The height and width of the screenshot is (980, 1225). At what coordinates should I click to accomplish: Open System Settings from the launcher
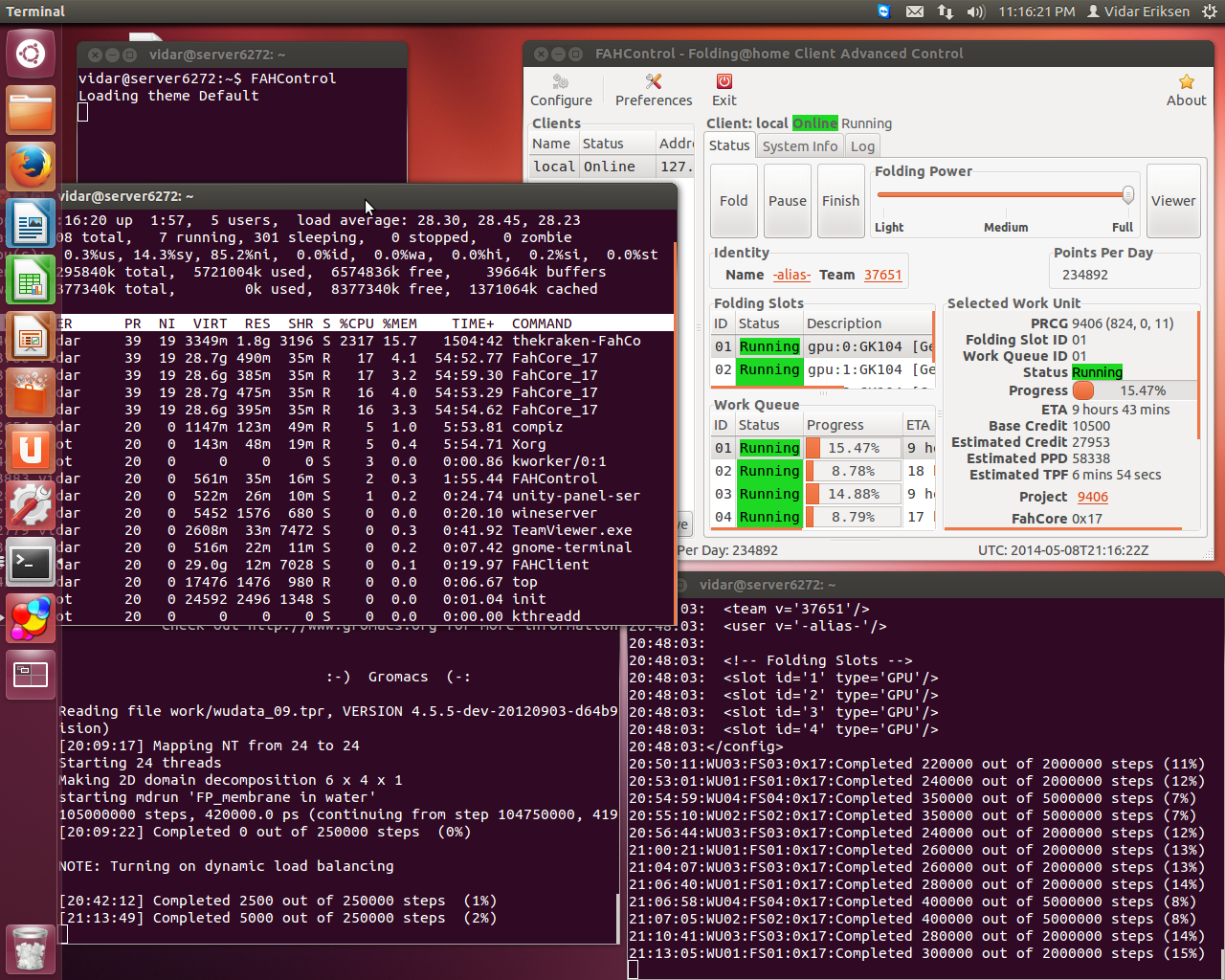pos(31,506)
